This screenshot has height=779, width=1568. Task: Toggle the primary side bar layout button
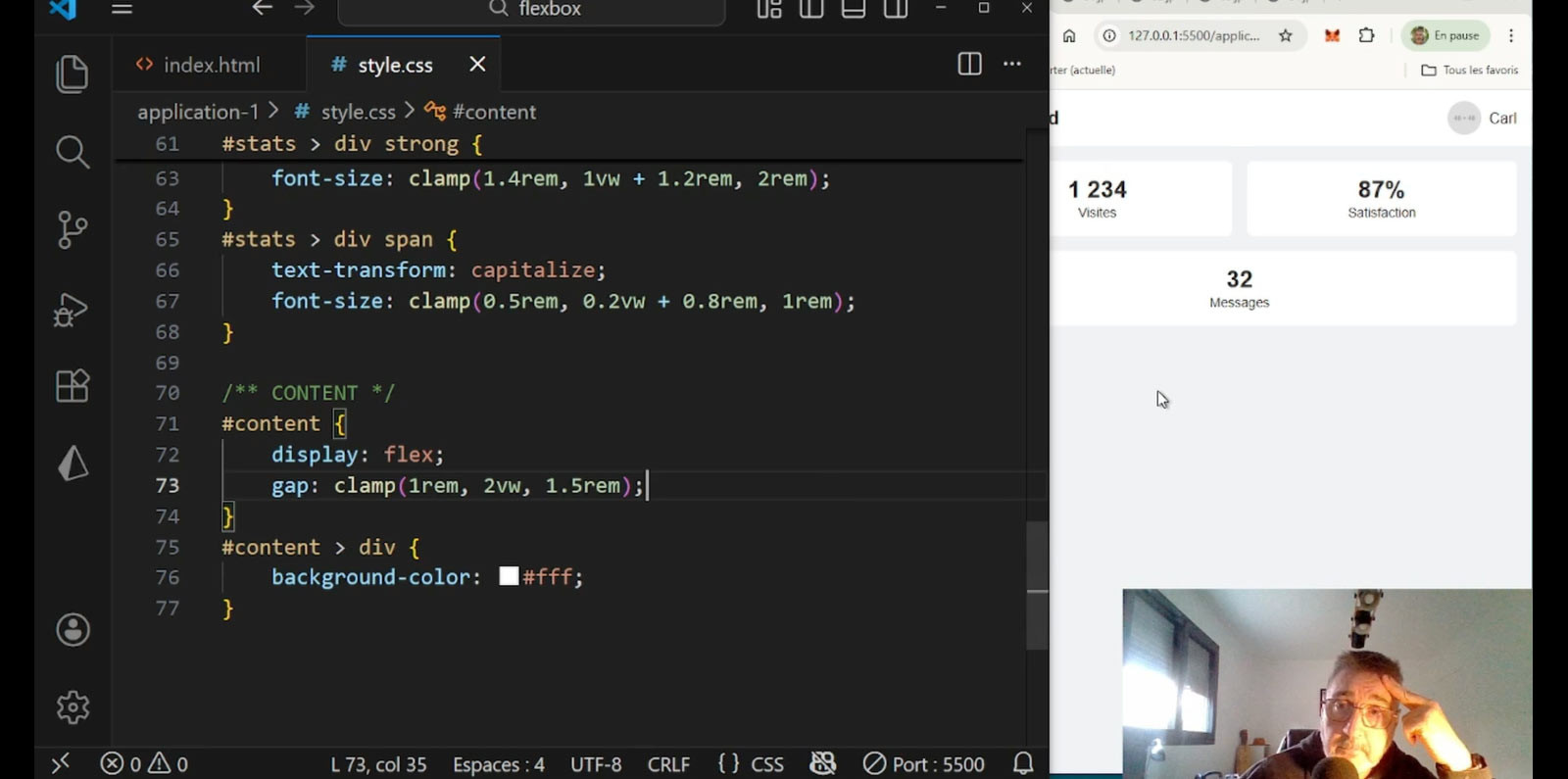click(811, 9)
